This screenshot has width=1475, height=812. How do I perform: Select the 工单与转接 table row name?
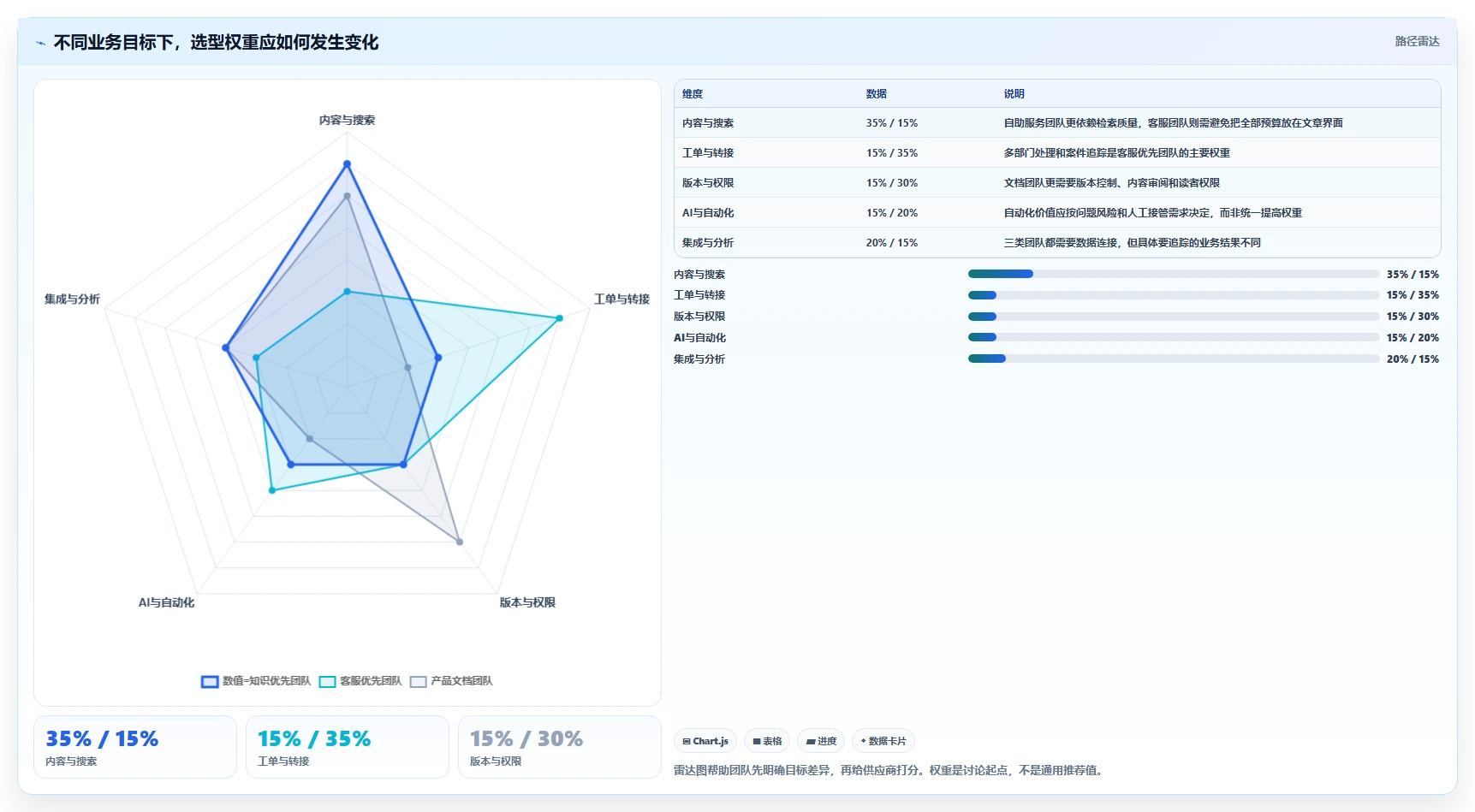point(708,153)
